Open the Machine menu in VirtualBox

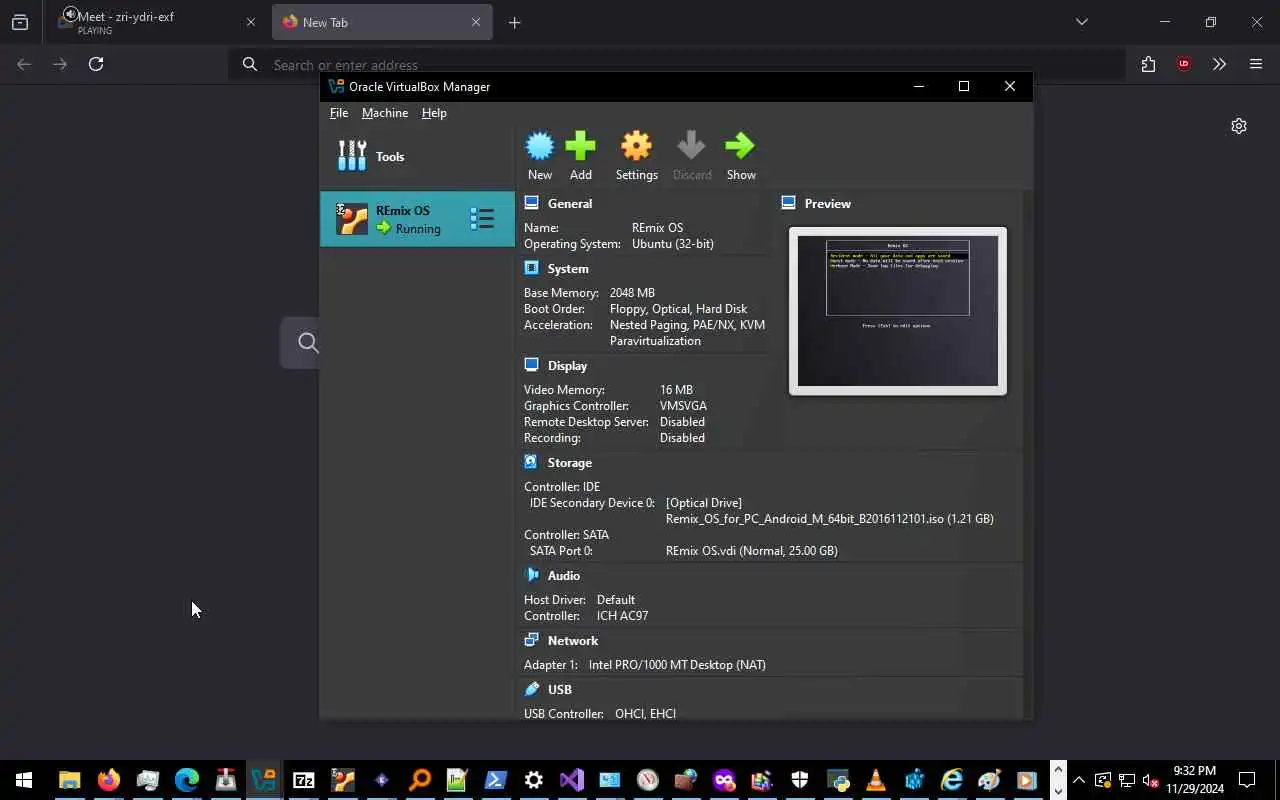click(385, 113)
